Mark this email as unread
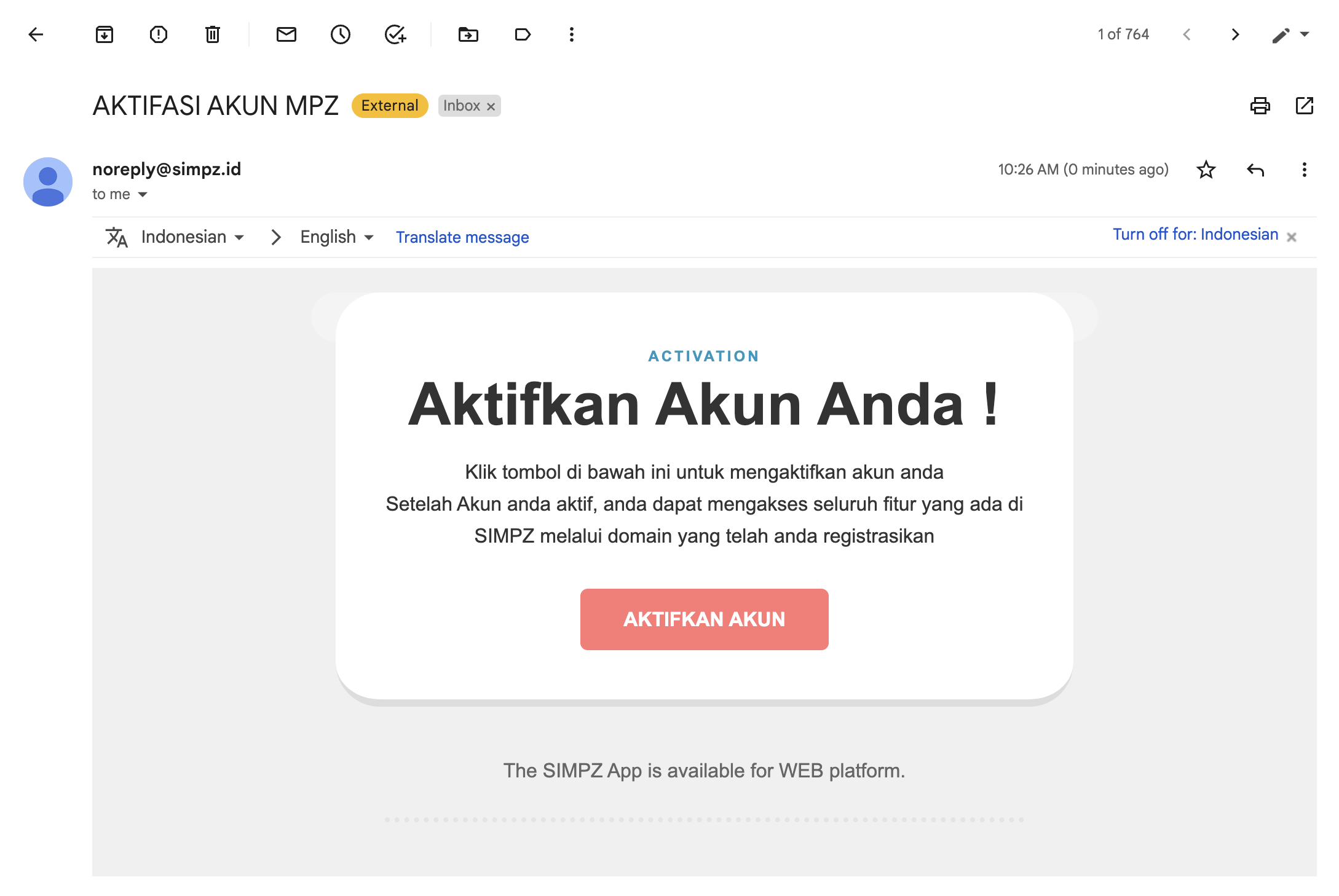Screen dimensions: 1339x896 [x=286, y=34]
